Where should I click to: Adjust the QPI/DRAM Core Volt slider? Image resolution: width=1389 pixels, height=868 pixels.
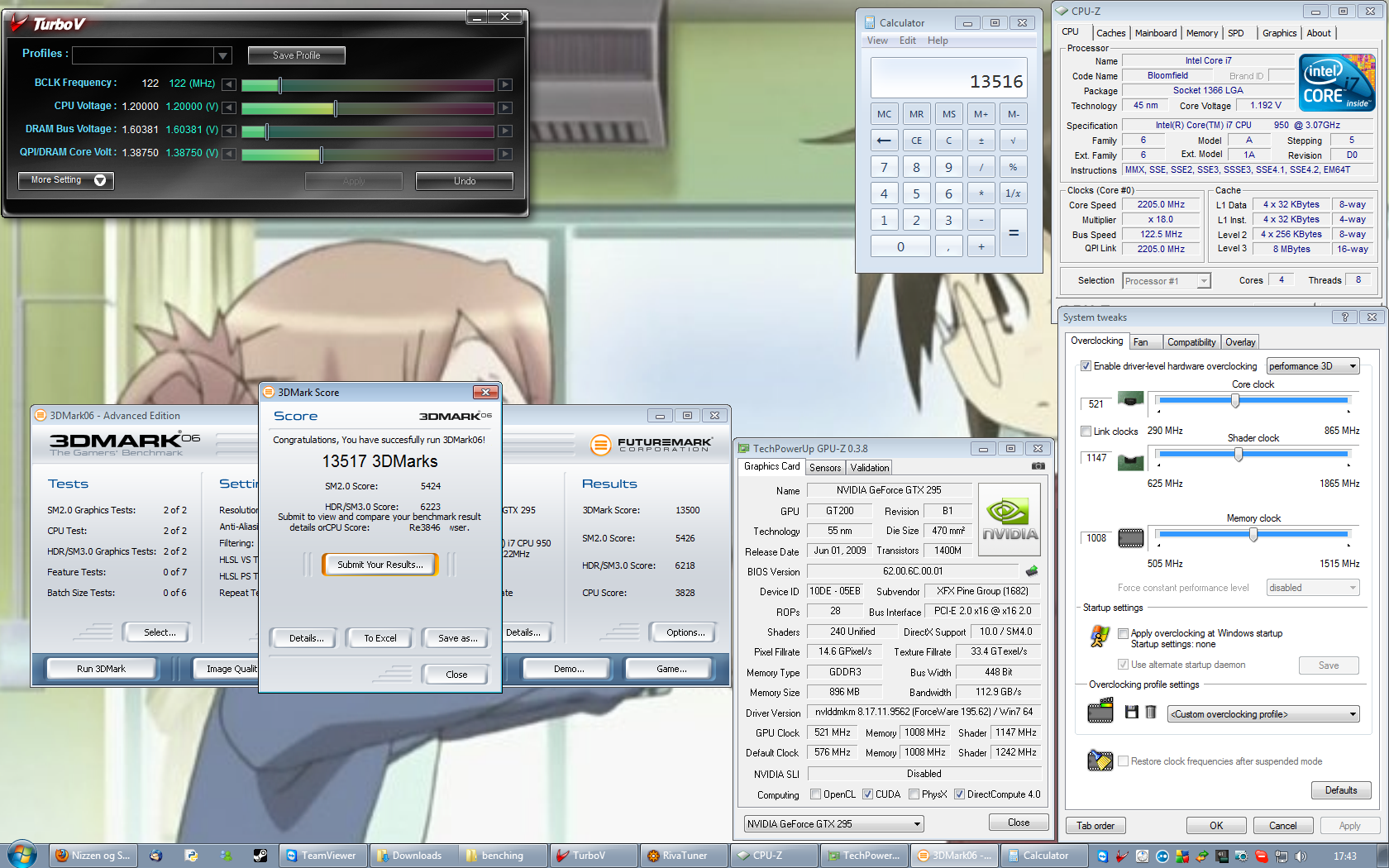[321, 155]
